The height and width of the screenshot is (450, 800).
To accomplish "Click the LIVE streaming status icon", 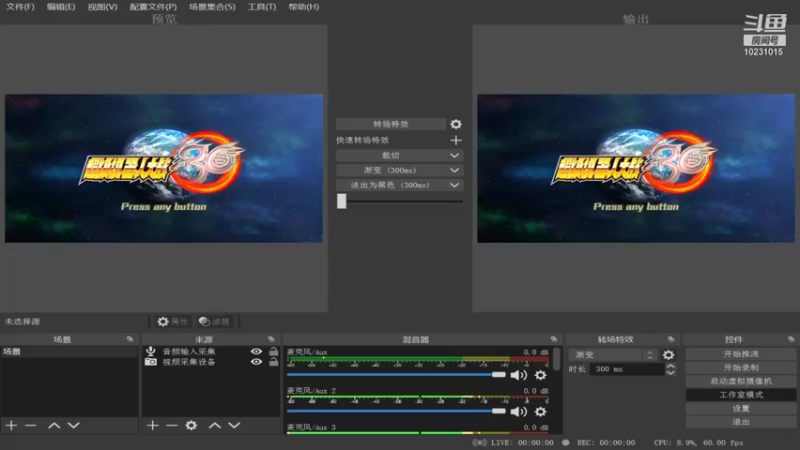I will pyautogui.click(x=479, y=442).
